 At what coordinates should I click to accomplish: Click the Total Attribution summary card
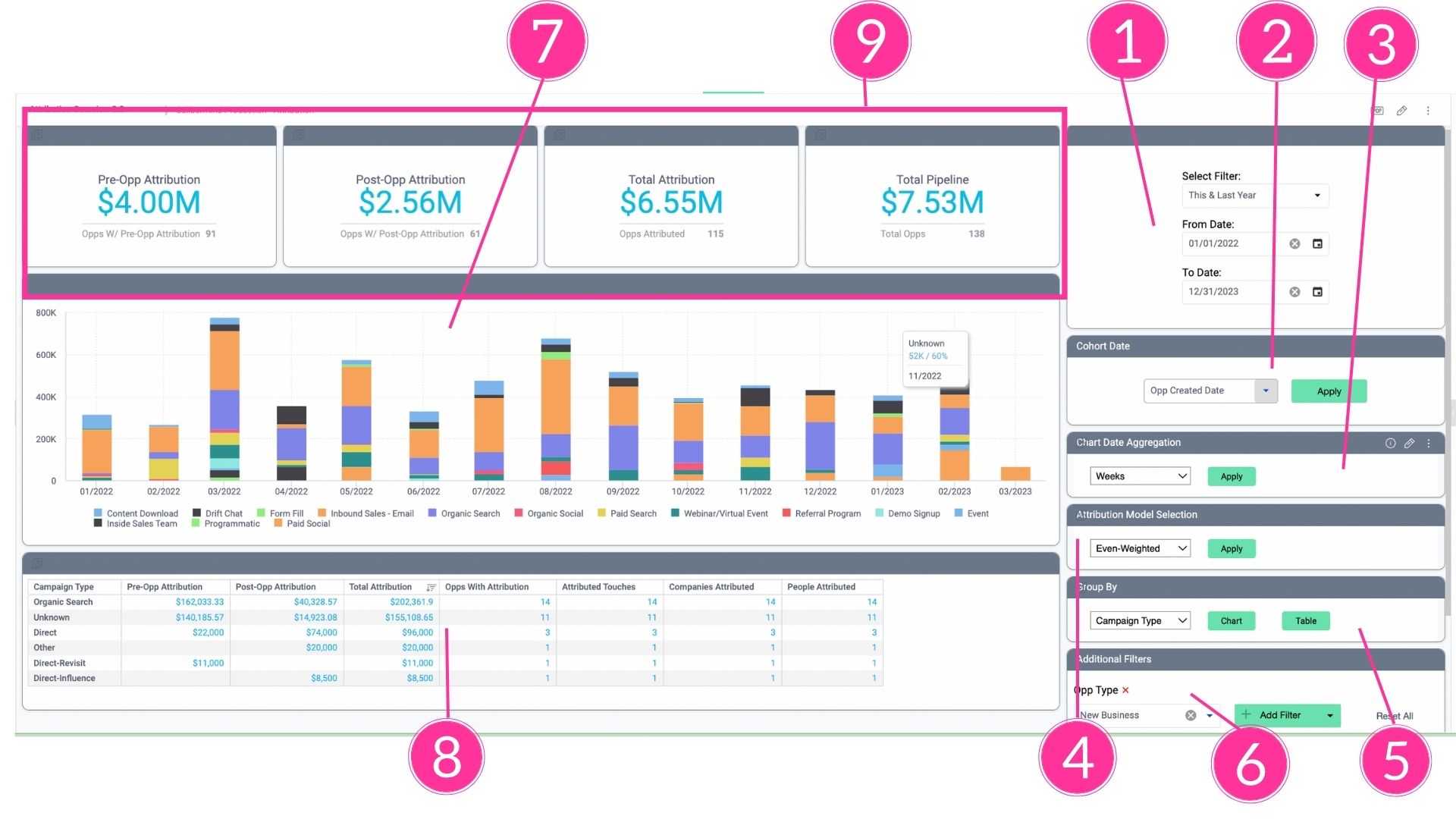point(670,197)
